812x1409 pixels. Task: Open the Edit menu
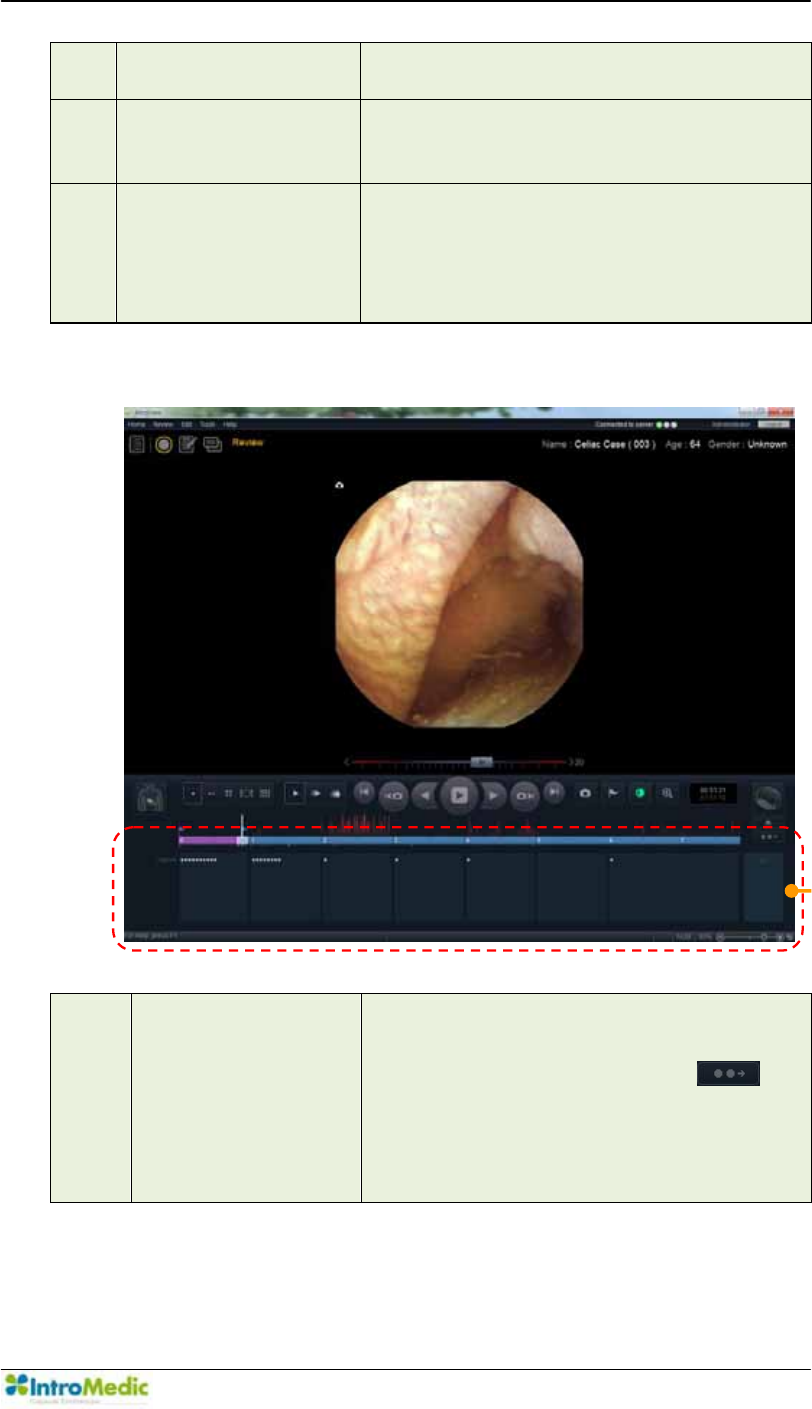coord(186,425)
